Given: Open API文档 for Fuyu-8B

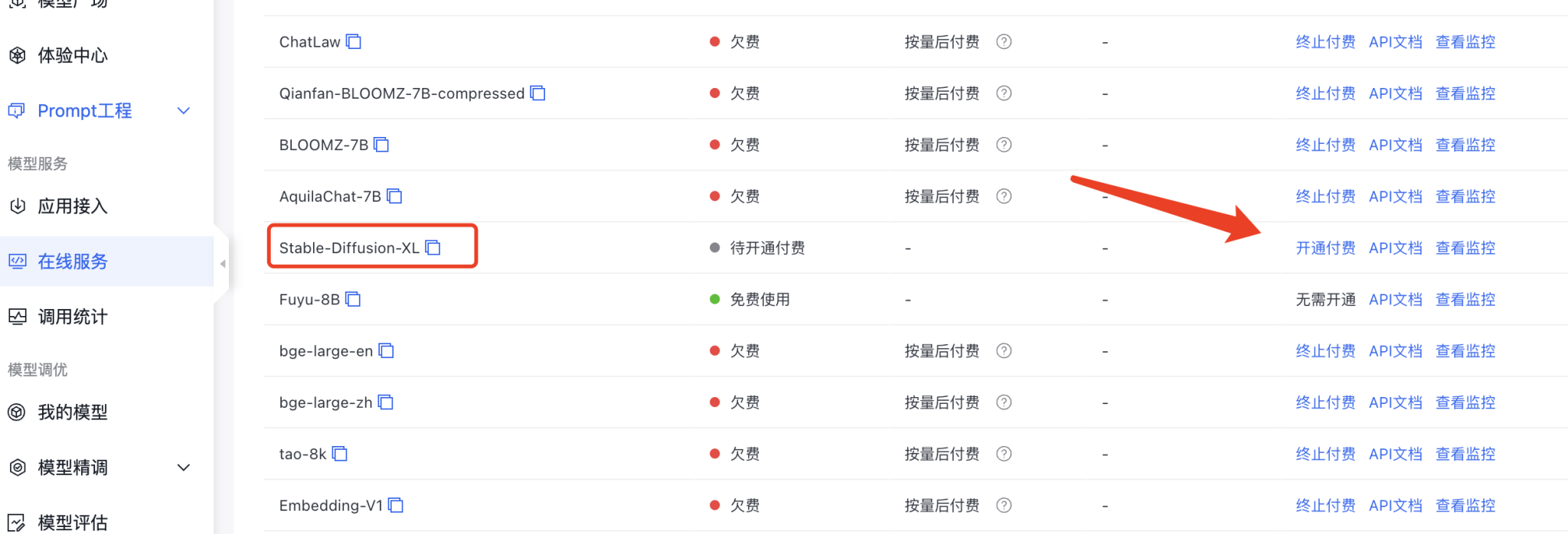Looking at the screenshot, I should (1395, 299).
